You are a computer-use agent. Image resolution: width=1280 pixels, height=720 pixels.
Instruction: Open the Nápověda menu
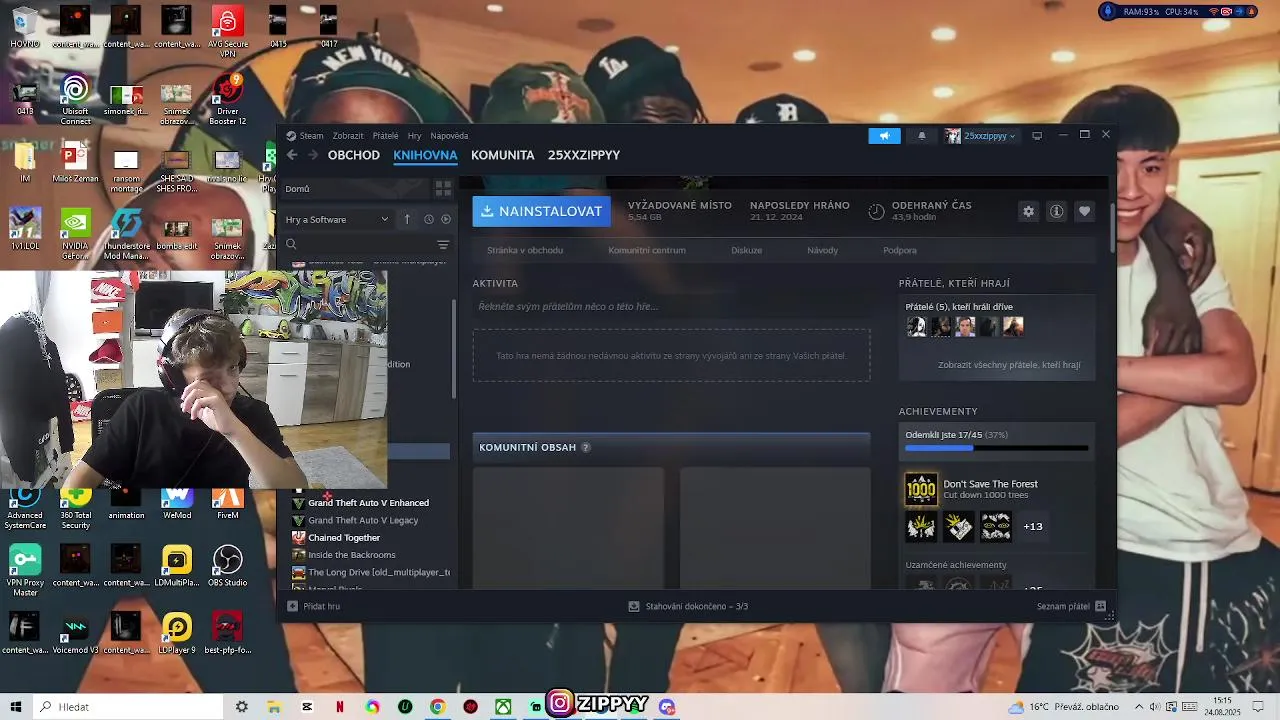[449, 136]
